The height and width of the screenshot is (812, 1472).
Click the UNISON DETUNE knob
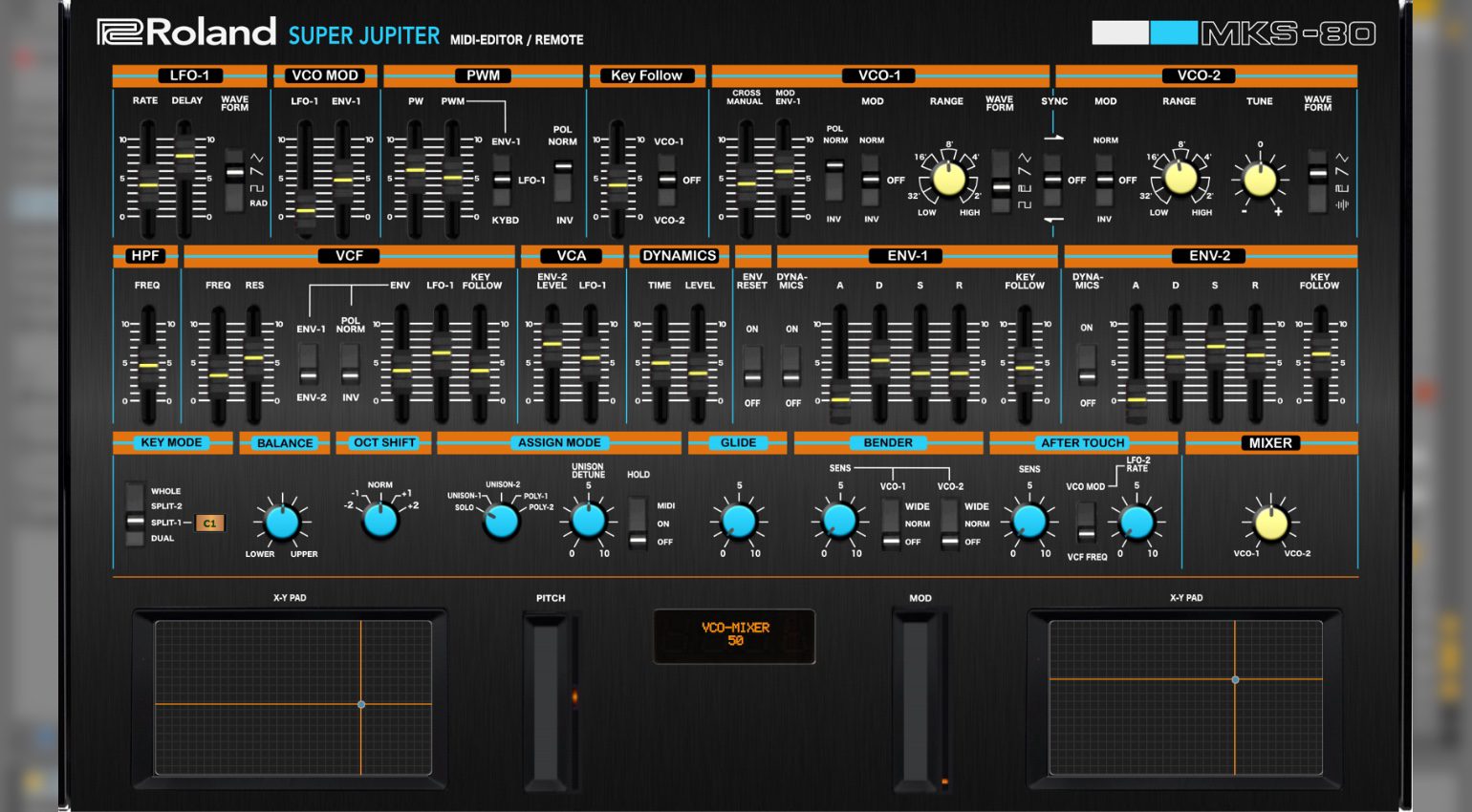[588, 520]
